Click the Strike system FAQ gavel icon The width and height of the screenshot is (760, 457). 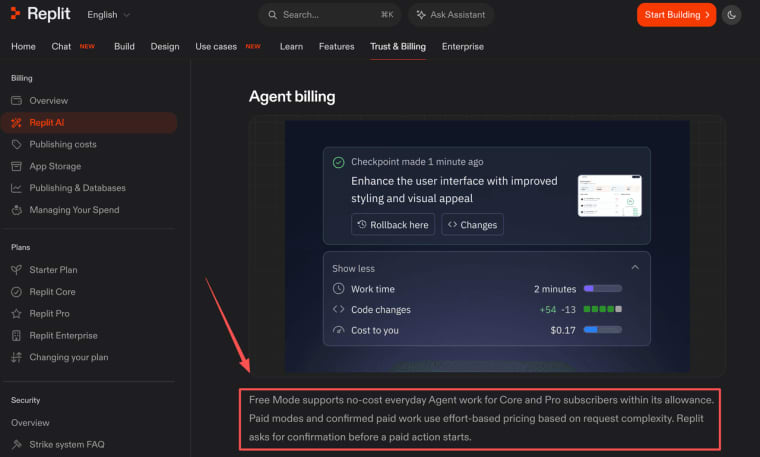[16, 444]
